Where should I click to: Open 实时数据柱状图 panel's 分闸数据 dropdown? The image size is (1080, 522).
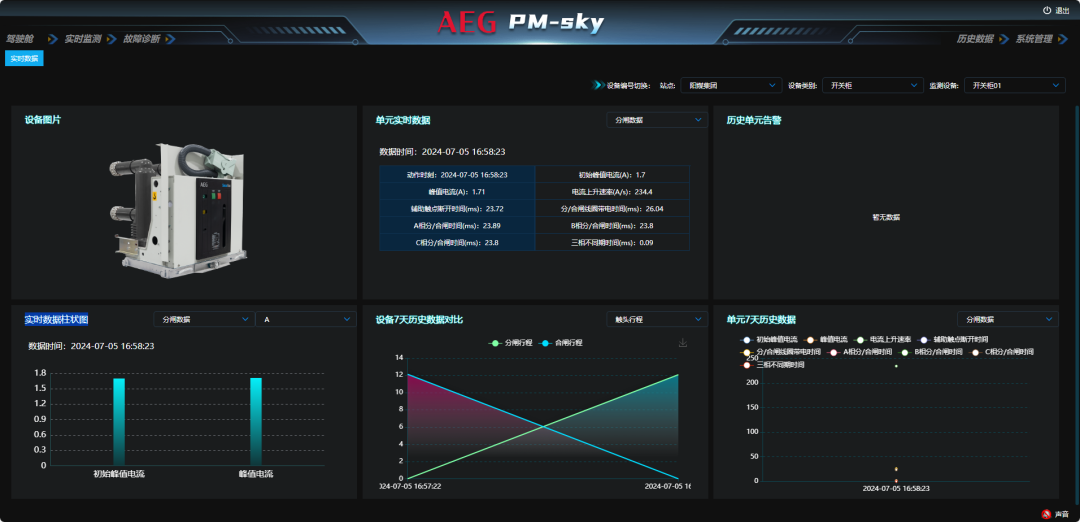coord(204,320)
